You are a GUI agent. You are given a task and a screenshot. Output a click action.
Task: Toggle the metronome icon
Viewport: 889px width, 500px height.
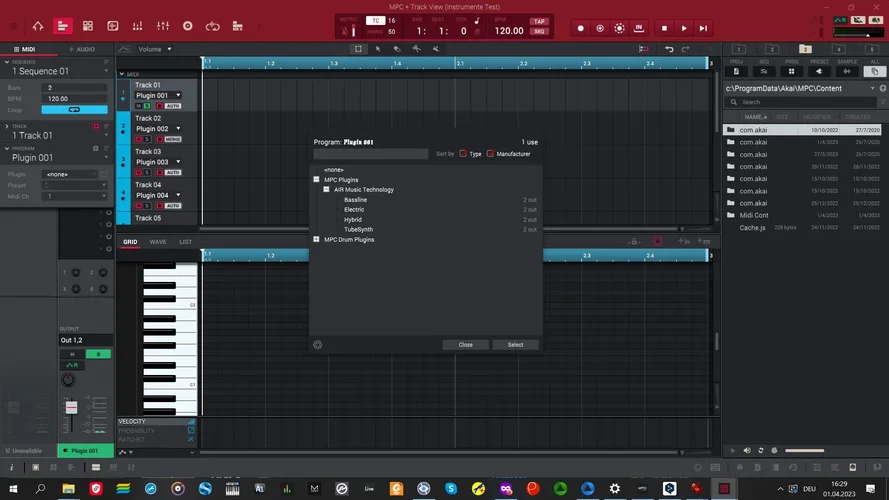345,31
